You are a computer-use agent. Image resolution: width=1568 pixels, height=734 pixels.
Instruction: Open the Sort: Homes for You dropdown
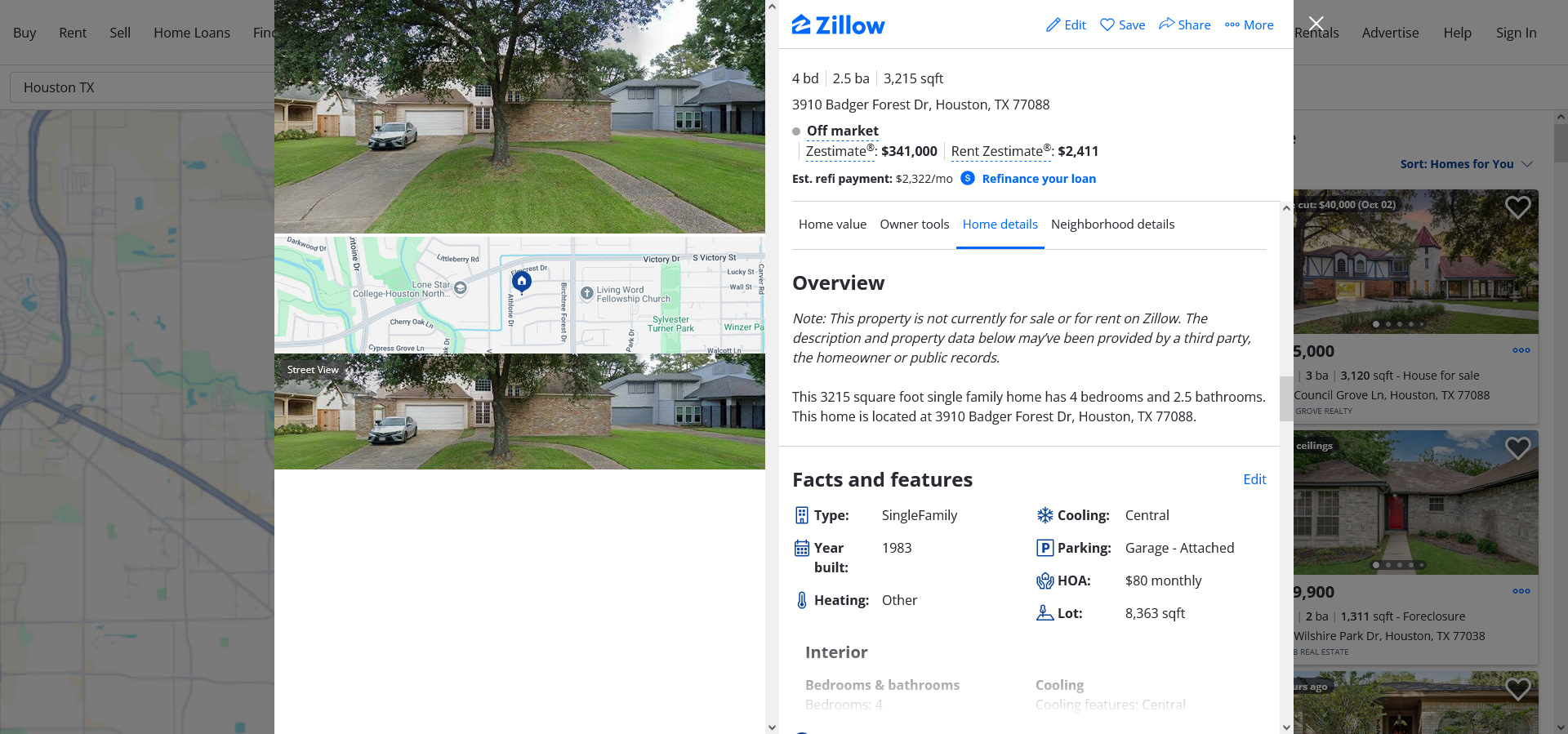pos(1466,164)
